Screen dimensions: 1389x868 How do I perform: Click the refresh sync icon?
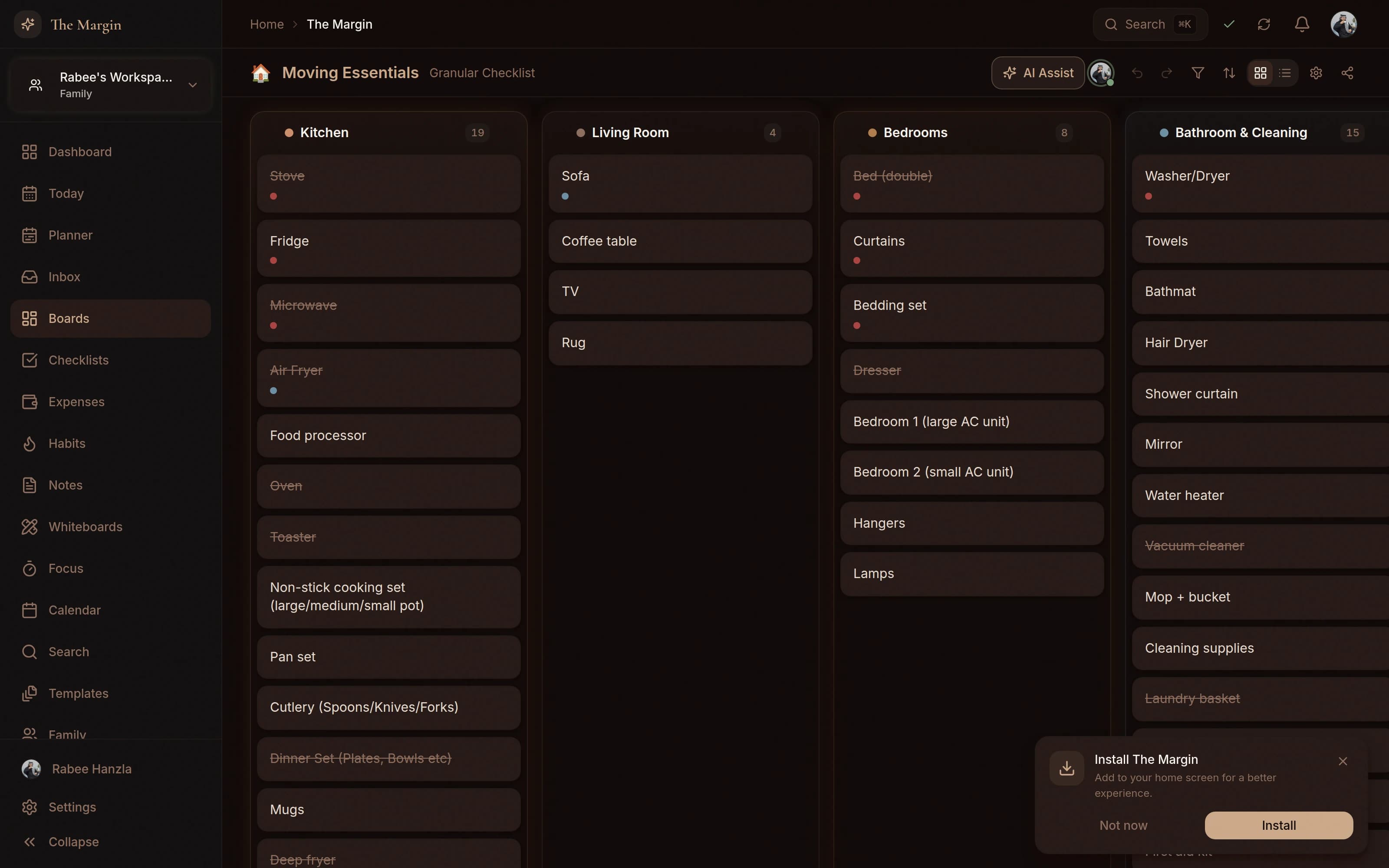tap(1264, 24)
